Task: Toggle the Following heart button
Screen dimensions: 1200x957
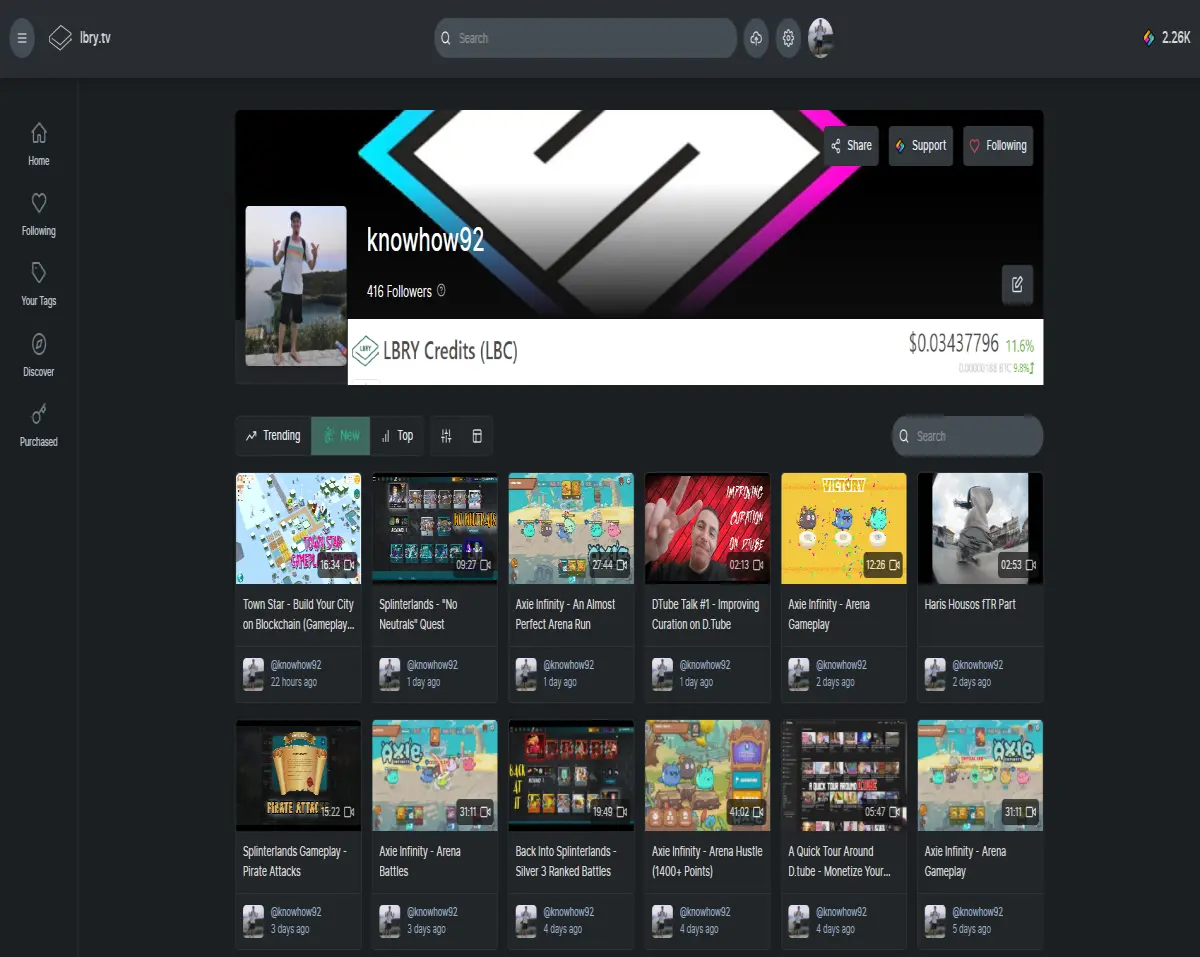Action: tap(998, 145)
